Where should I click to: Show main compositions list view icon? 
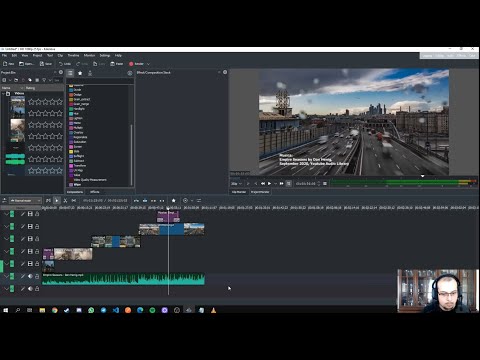pos(70,73)
